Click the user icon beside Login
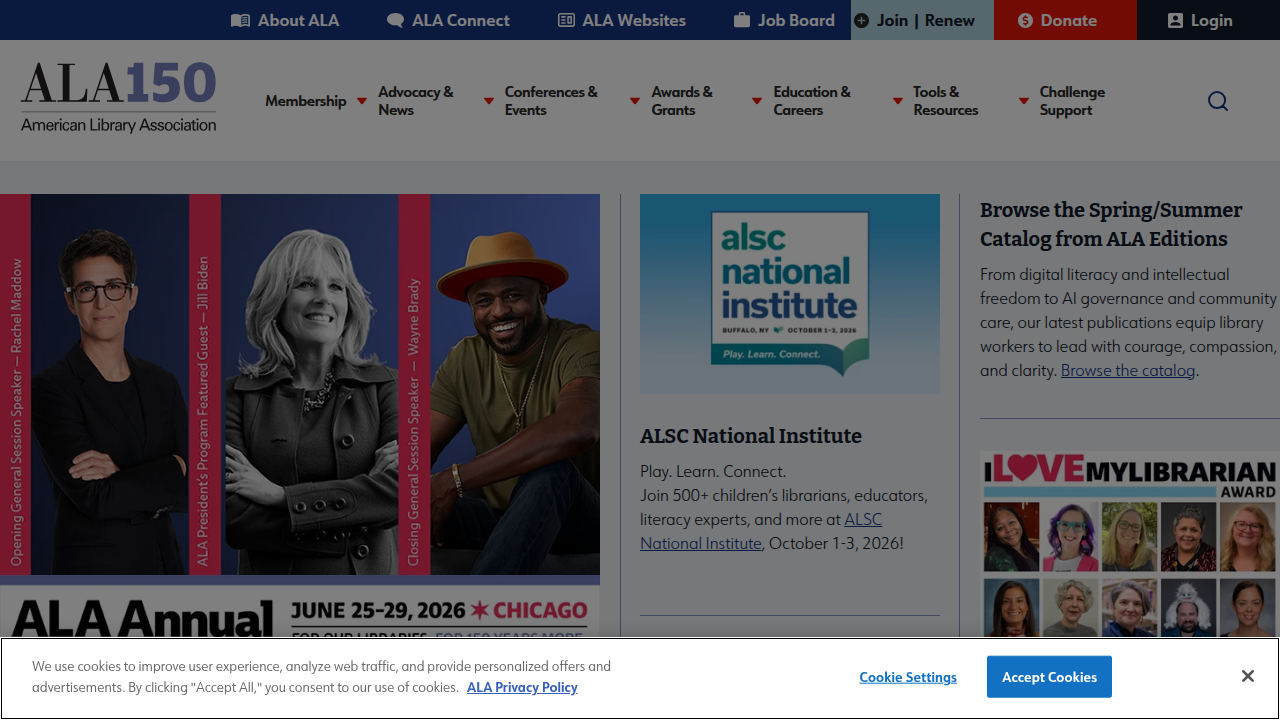The height and width of the screenshot is (720, 1280). (1175, 20)
